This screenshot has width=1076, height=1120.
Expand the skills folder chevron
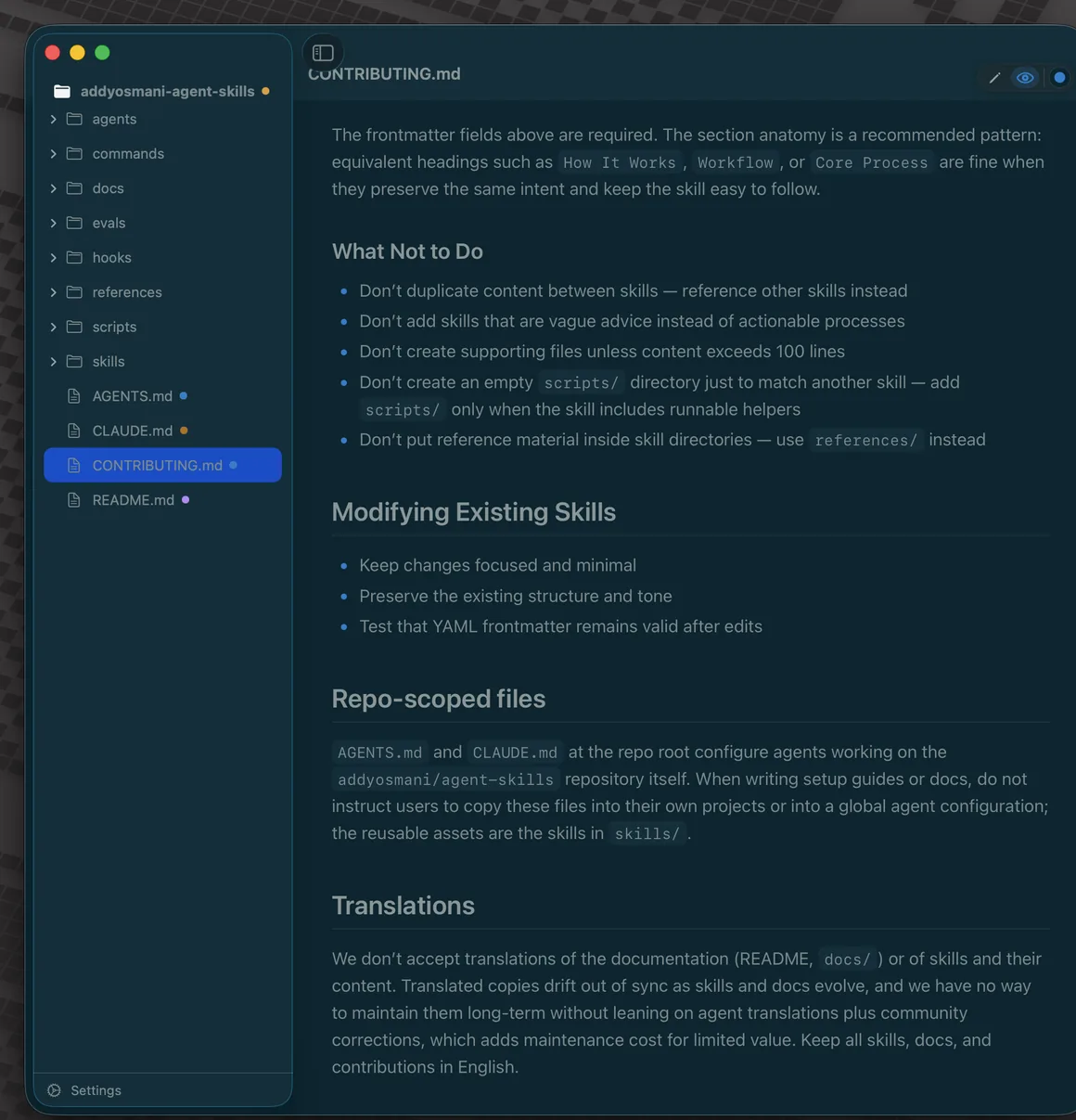click(53, 362)
